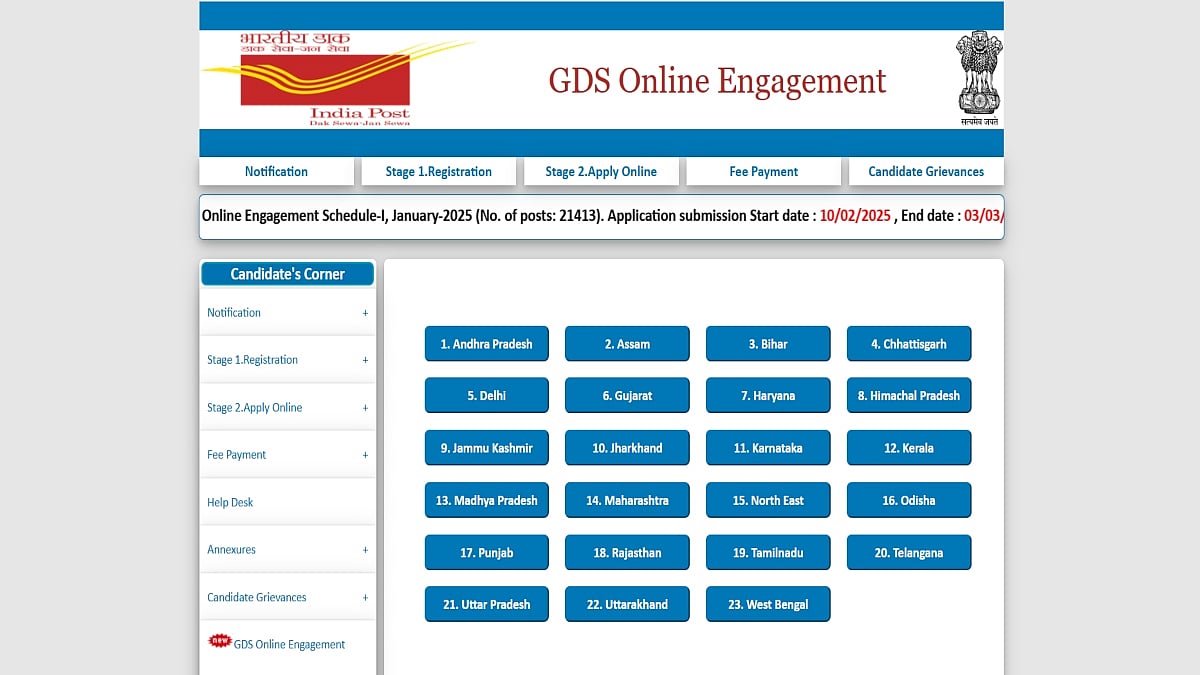Expand the Fee Payment sidebar section

tap(365, 455)
